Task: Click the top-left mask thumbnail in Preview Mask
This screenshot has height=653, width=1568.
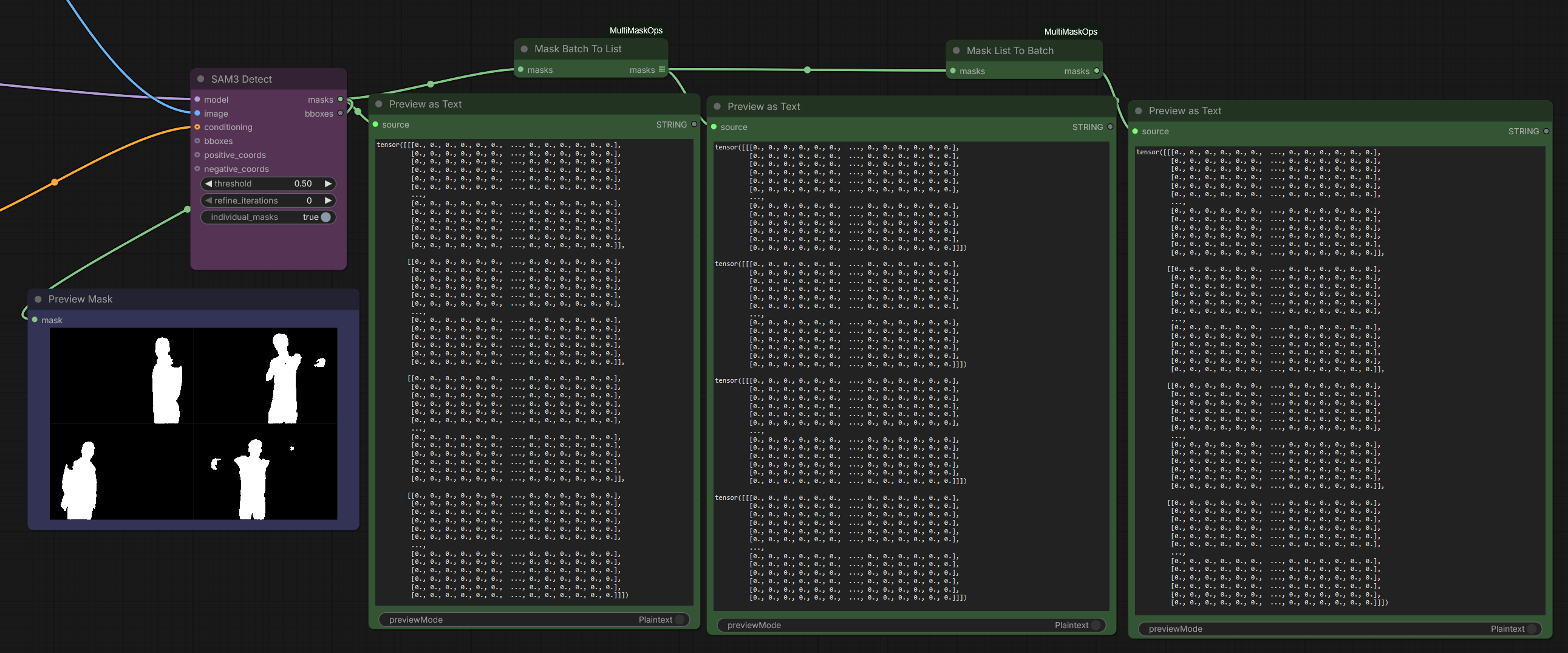Action: click(x=121, y=375)
